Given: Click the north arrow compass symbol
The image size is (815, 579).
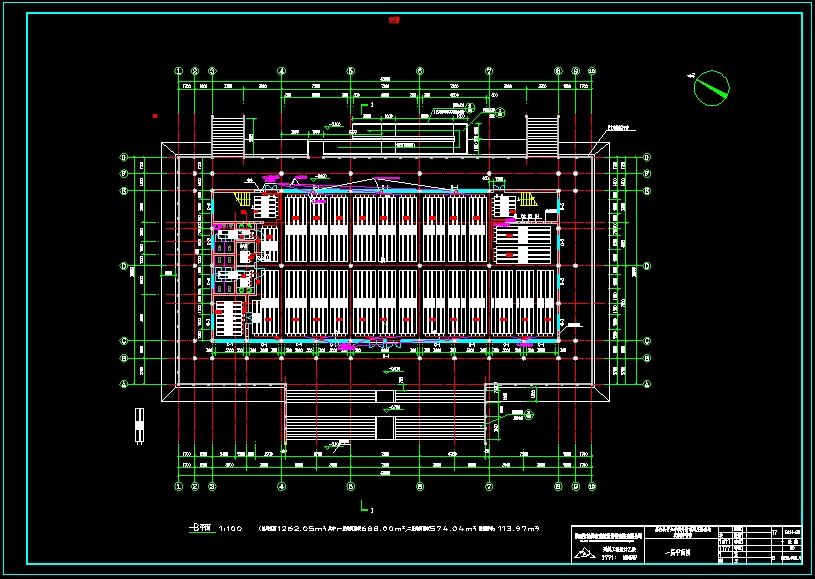Looking at the screenshot, I should tap(711, 87).
